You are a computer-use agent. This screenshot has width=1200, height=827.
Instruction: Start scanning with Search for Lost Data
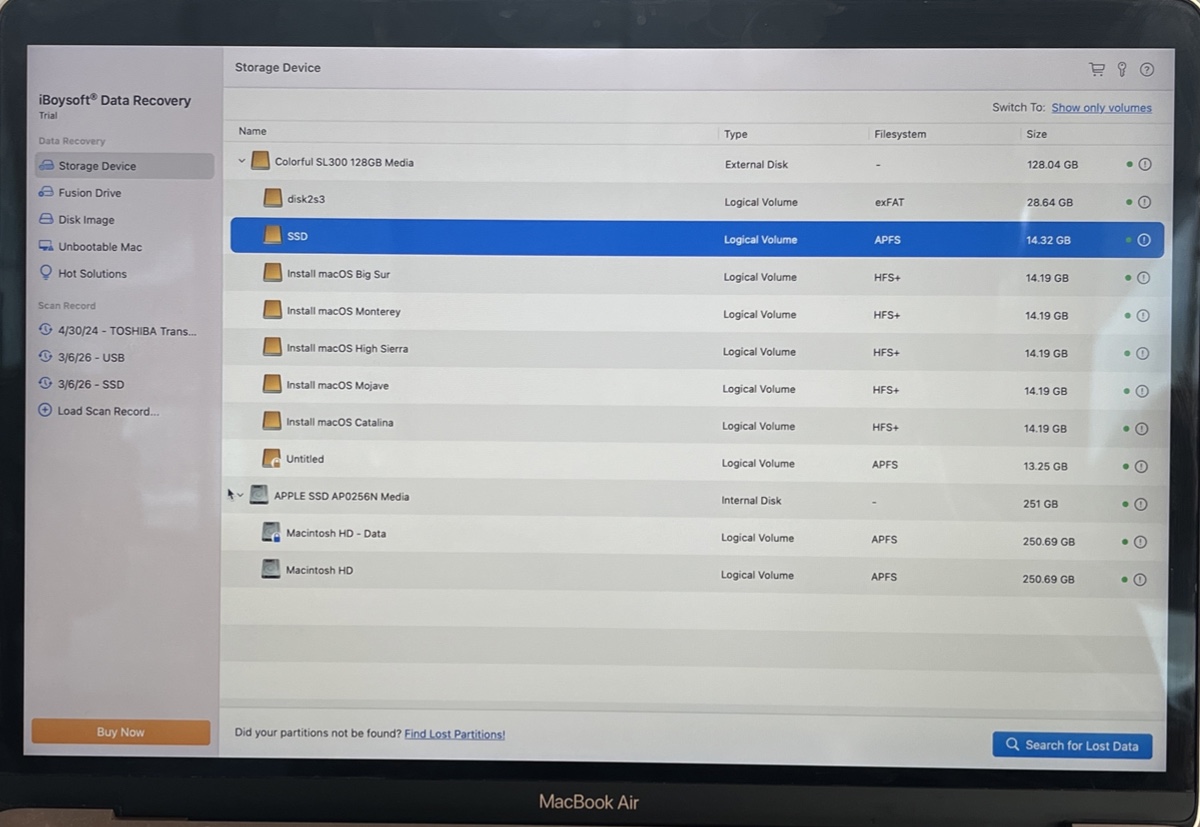click(1072, 744)
